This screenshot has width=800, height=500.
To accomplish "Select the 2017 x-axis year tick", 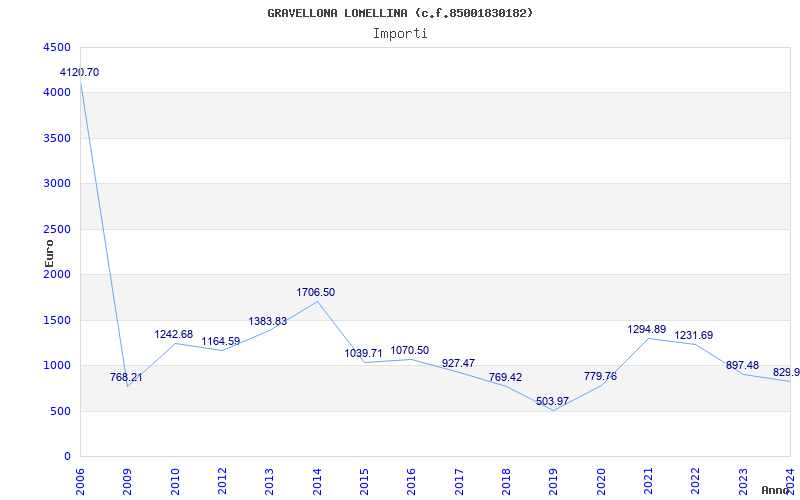I will pos(459,481).
